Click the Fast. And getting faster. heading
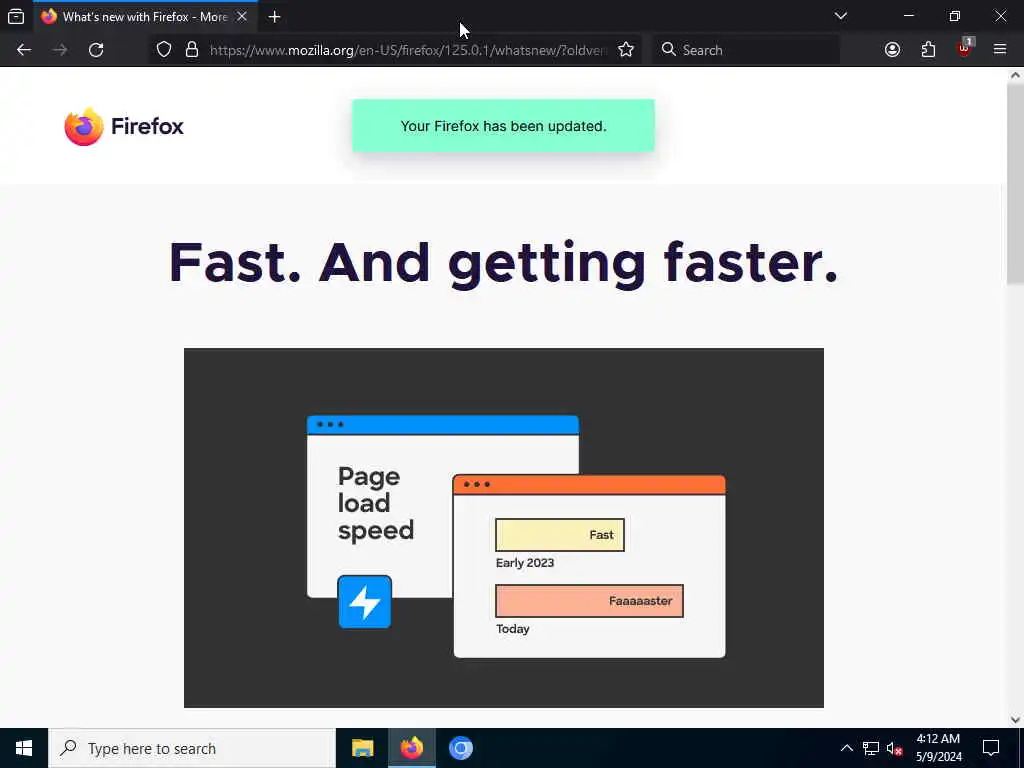The image size is (1024, 768). click(504, 263)
